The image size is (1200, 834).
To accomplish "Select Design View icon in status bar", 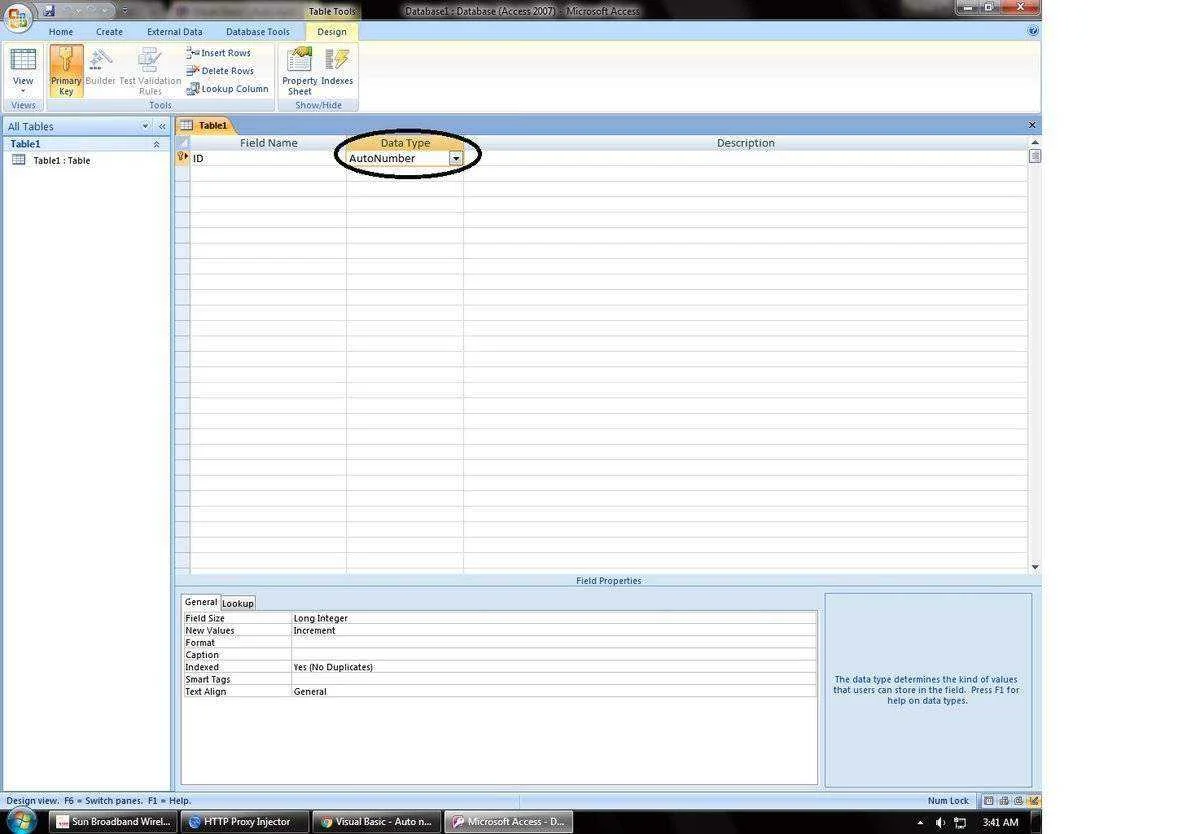I will (1034, 800).
